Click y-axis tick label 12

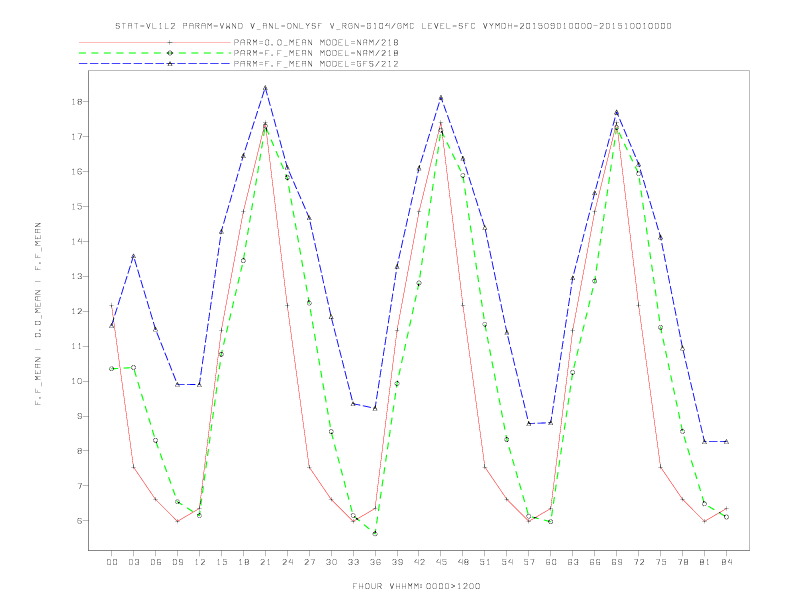[77, 311]
